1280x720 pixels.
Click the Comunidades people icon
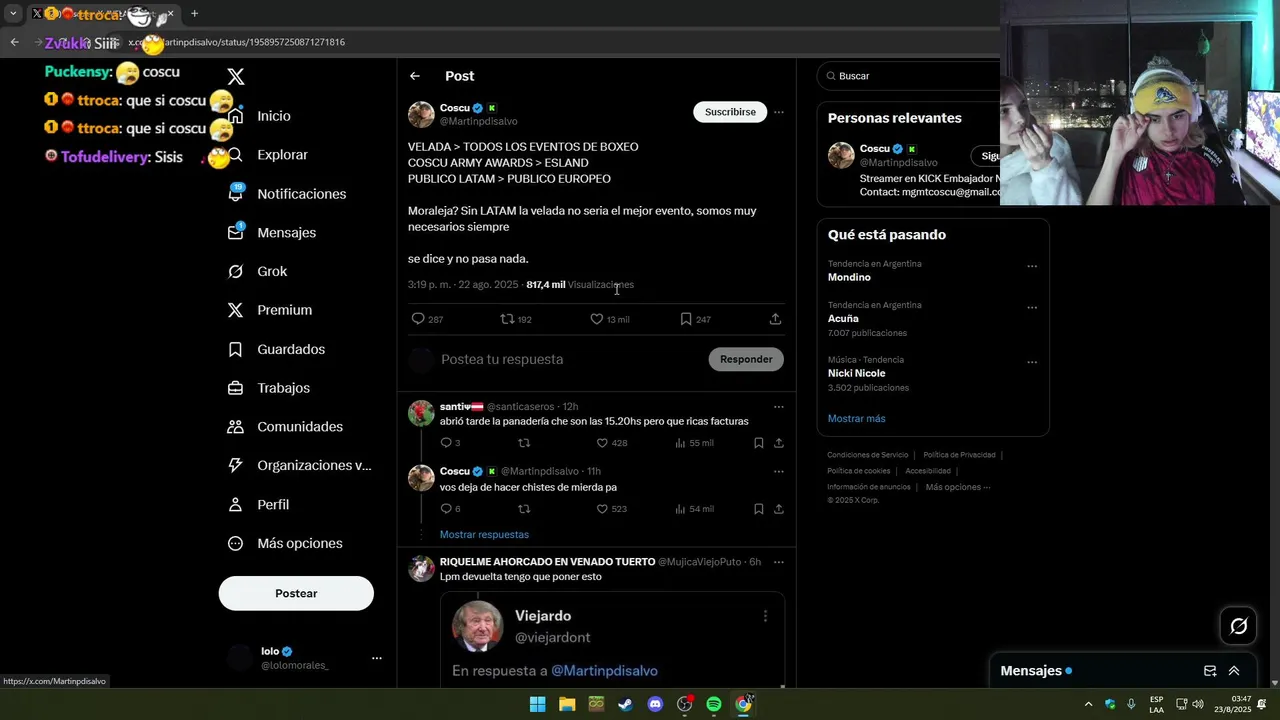236,427
